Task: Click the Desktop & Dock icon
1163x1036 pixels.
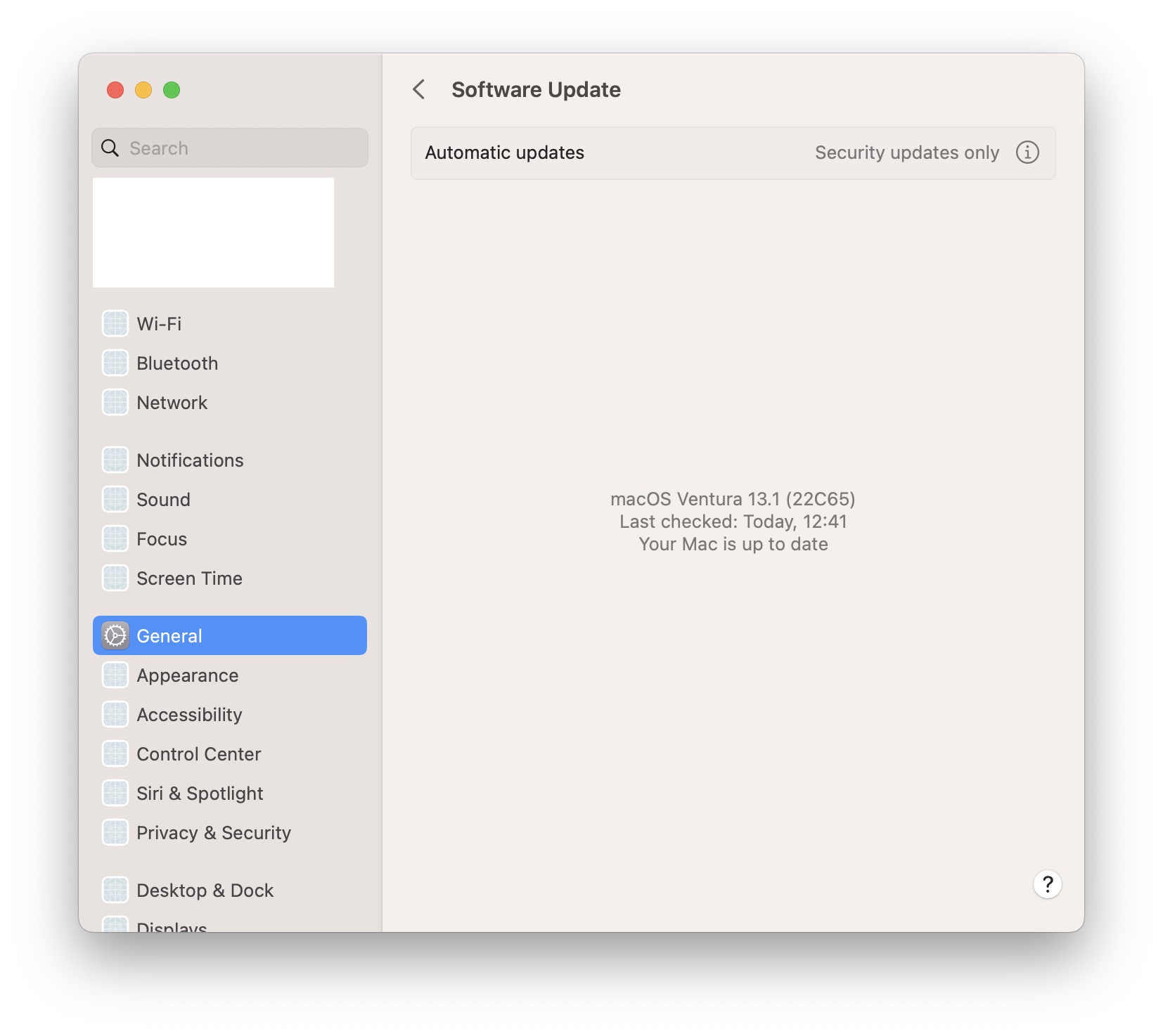Action: point(115,890)
